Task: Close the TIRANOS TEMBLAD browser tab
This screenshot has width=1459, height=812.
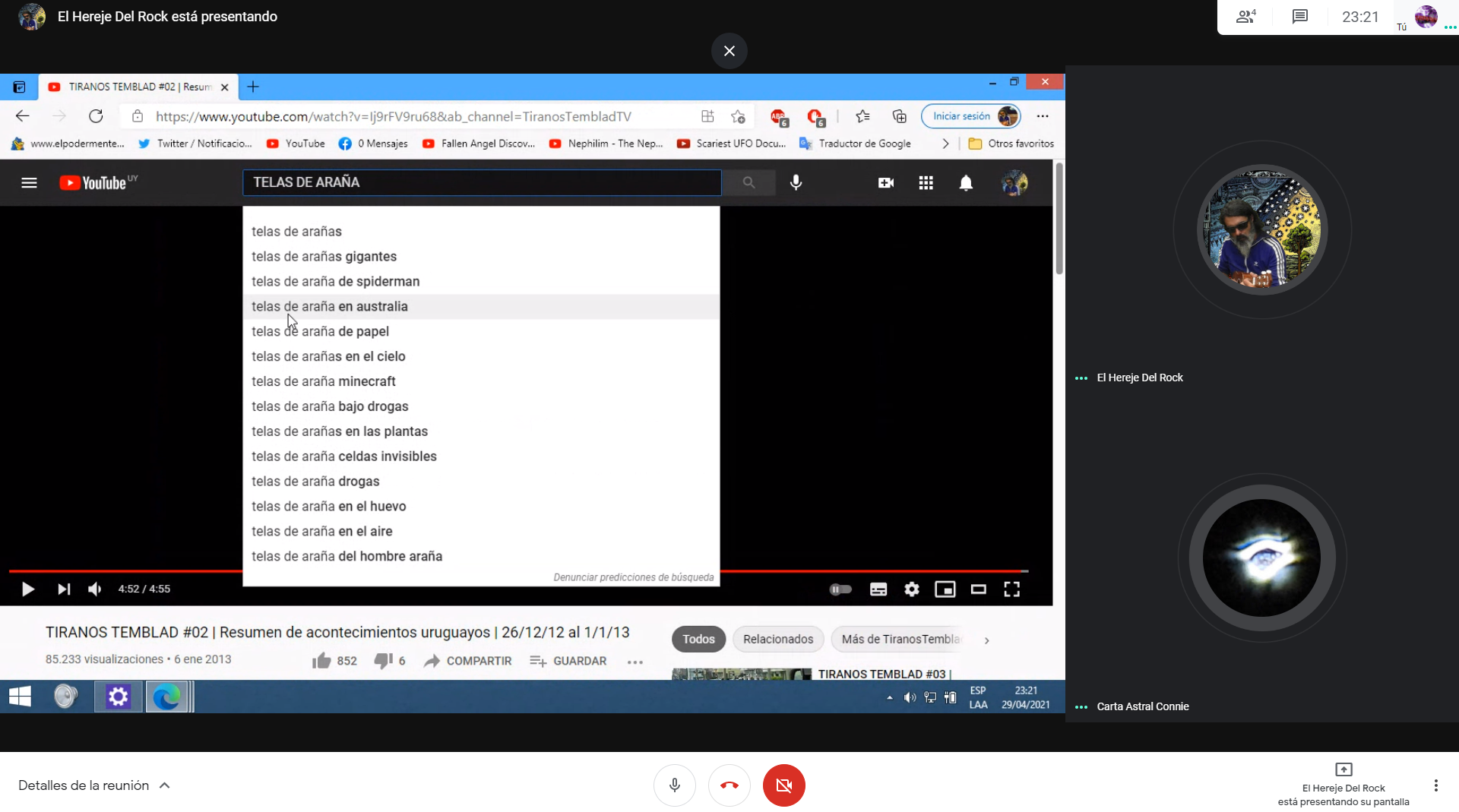Action: point(225,87)
